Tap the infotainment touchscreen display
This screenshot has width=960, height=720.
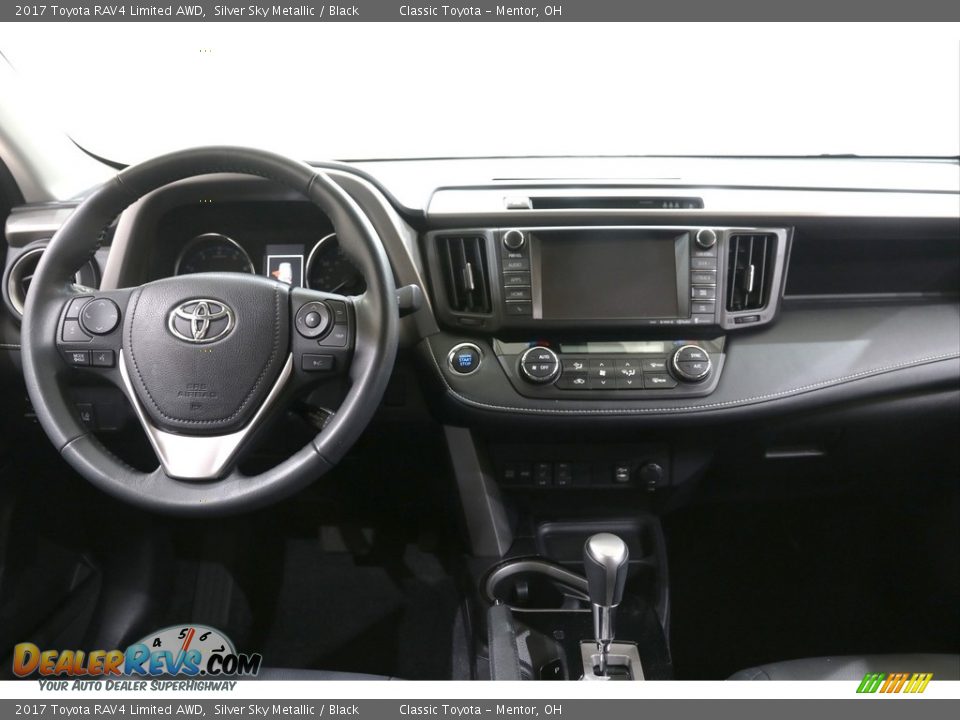pos(608,278)
